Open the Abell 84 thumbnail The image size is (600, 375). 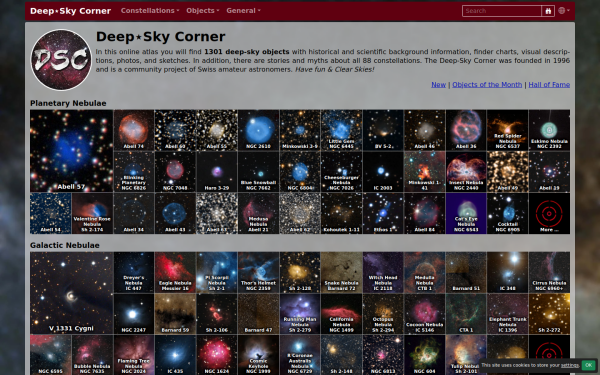pyautogui.click(x=424, y=213)
